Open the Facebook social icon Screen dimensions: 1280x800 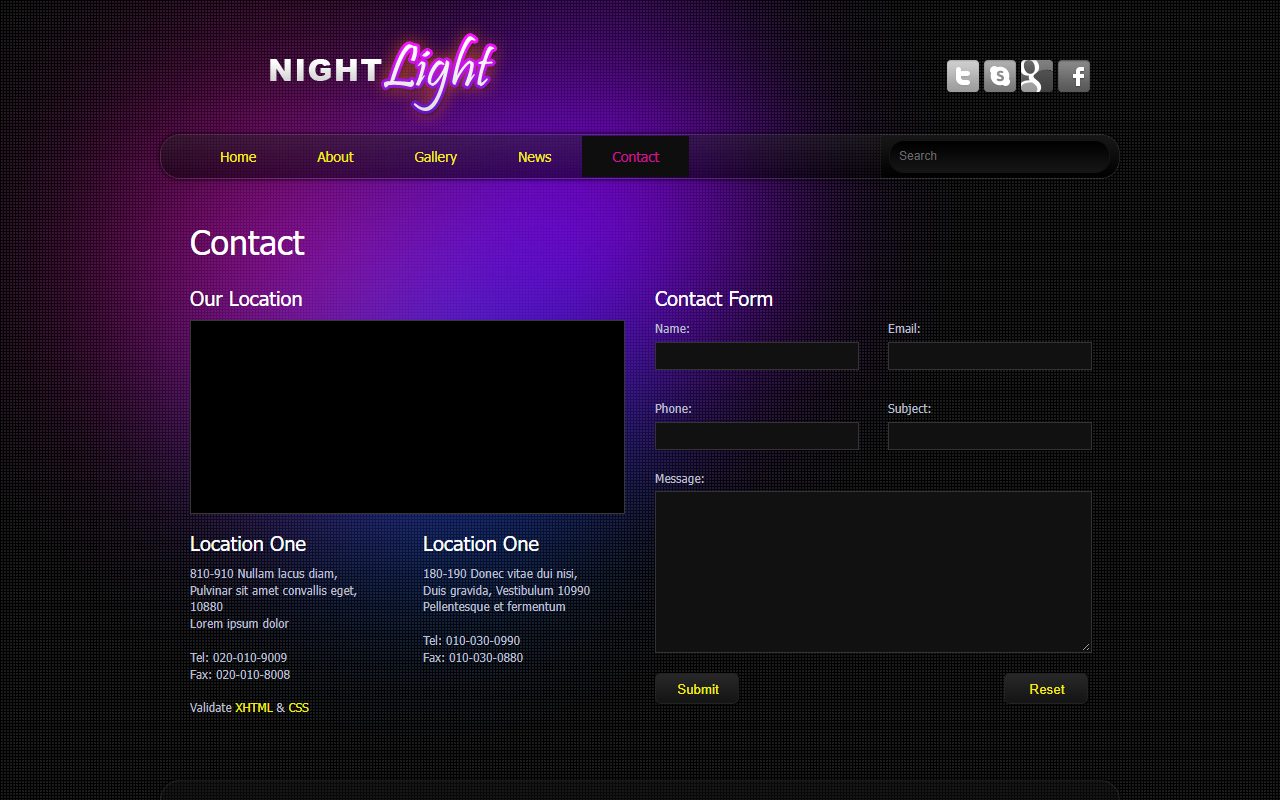[x=1074, y=76]
